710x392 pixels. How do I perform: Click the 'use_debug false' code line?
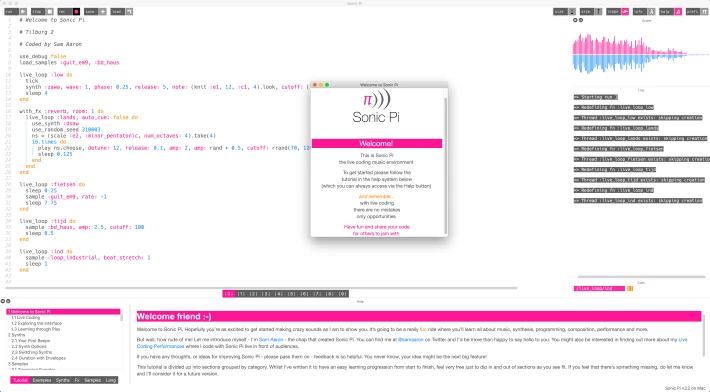(43, 56)
